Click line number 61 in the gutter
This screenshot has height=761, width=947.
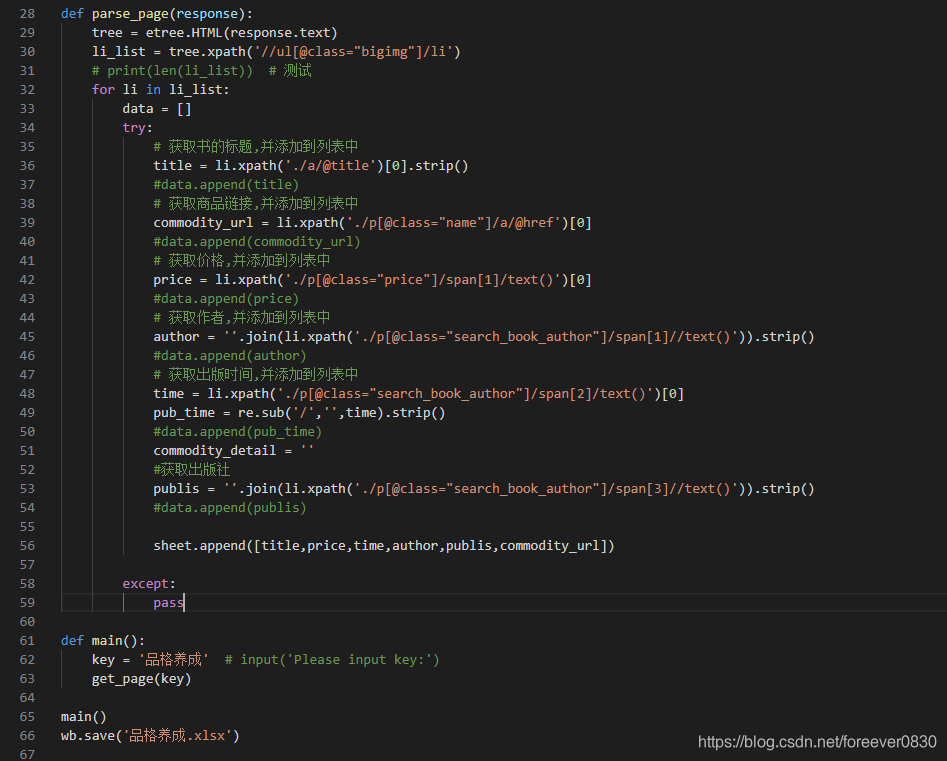[x=27, y=640]
